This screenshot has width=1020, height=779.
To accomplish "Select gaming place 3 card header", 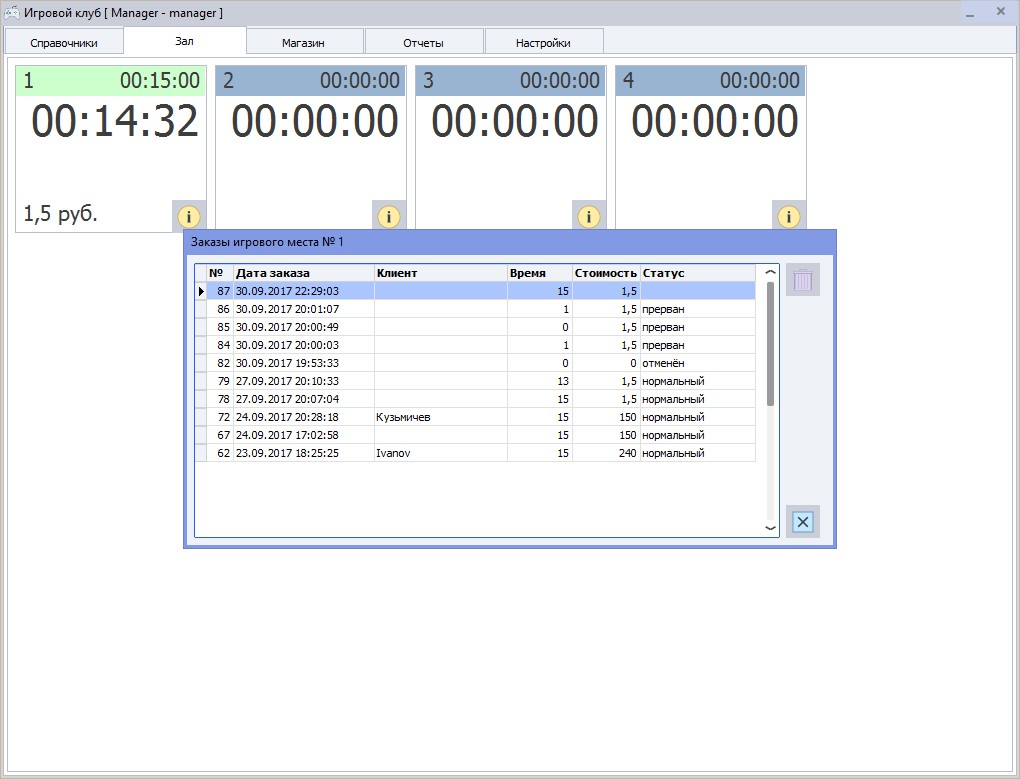I will click(511, 81).
